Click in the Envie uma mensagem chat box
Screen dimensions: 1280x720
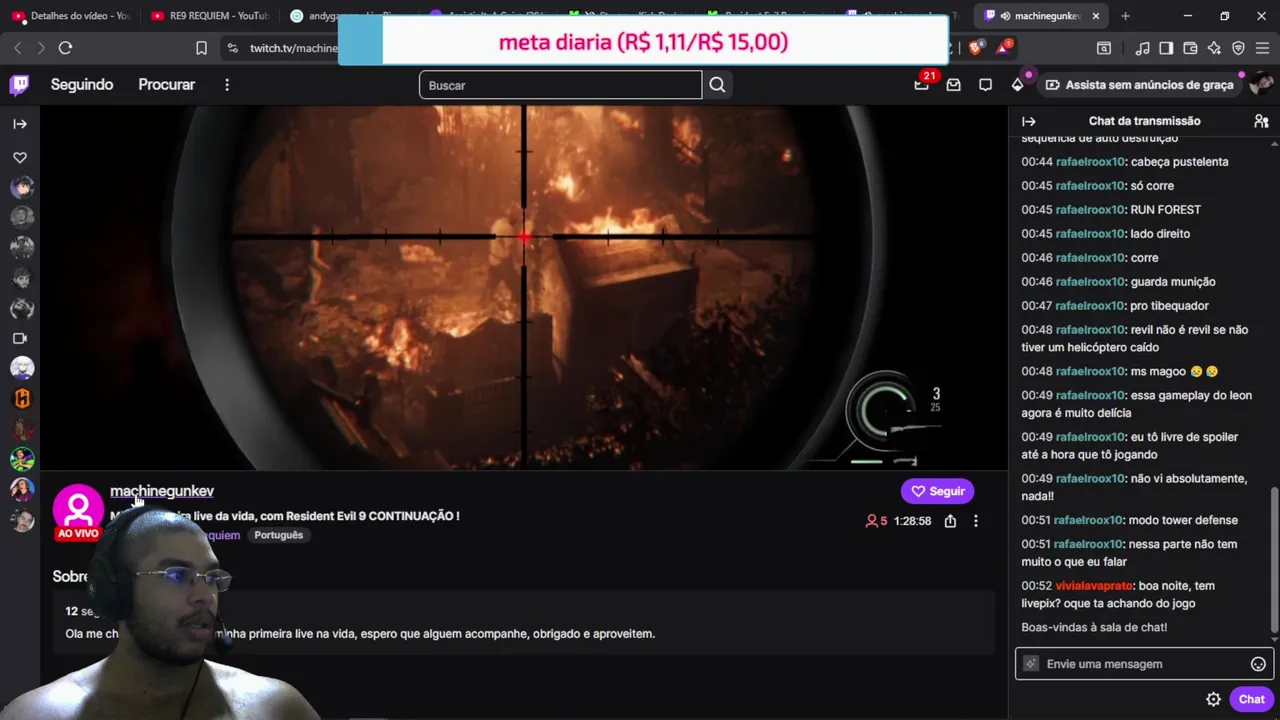pyautogui.click(x=1142, y=664)
